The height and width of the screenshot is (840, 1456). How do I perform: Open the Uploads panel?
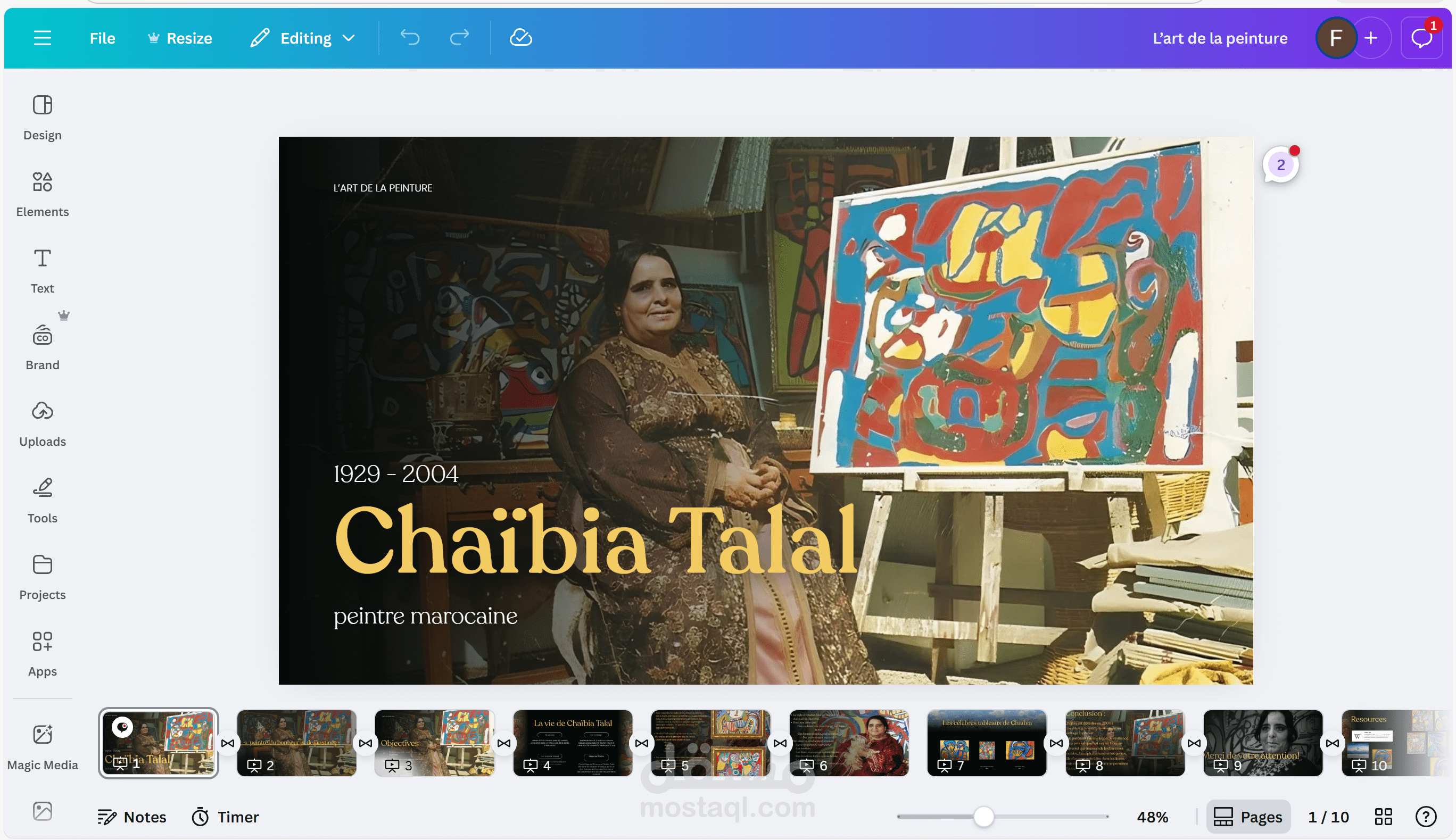pyautogui.click(x=42, y=424)
